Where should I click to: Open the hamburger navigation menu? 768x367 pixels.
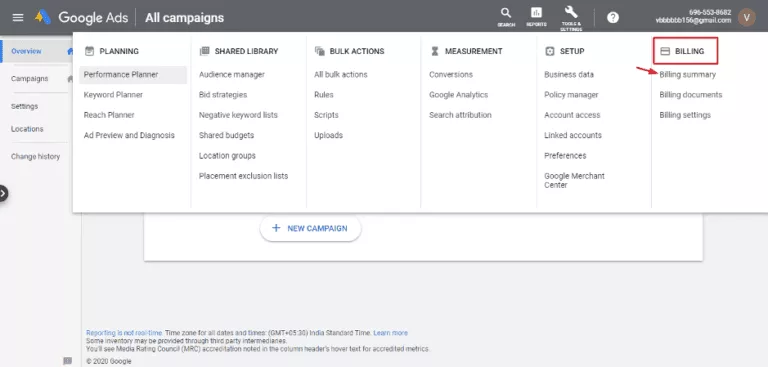(18, 18)
